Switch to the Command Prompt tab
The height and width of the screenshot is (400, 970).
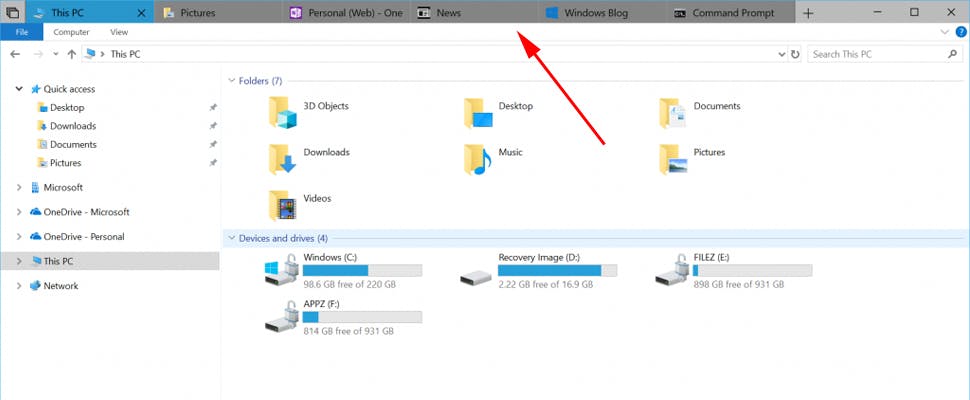coord(731,12)
